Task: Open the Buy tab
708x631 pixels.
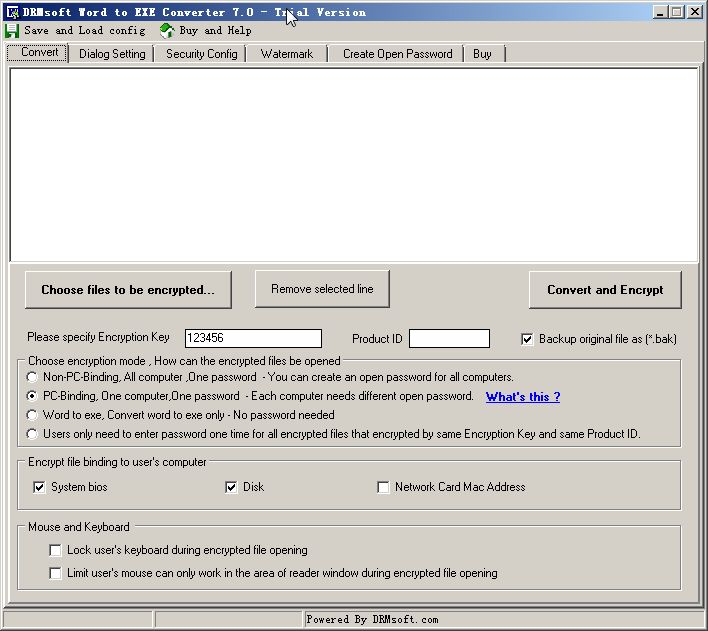Action: point(482,54)
